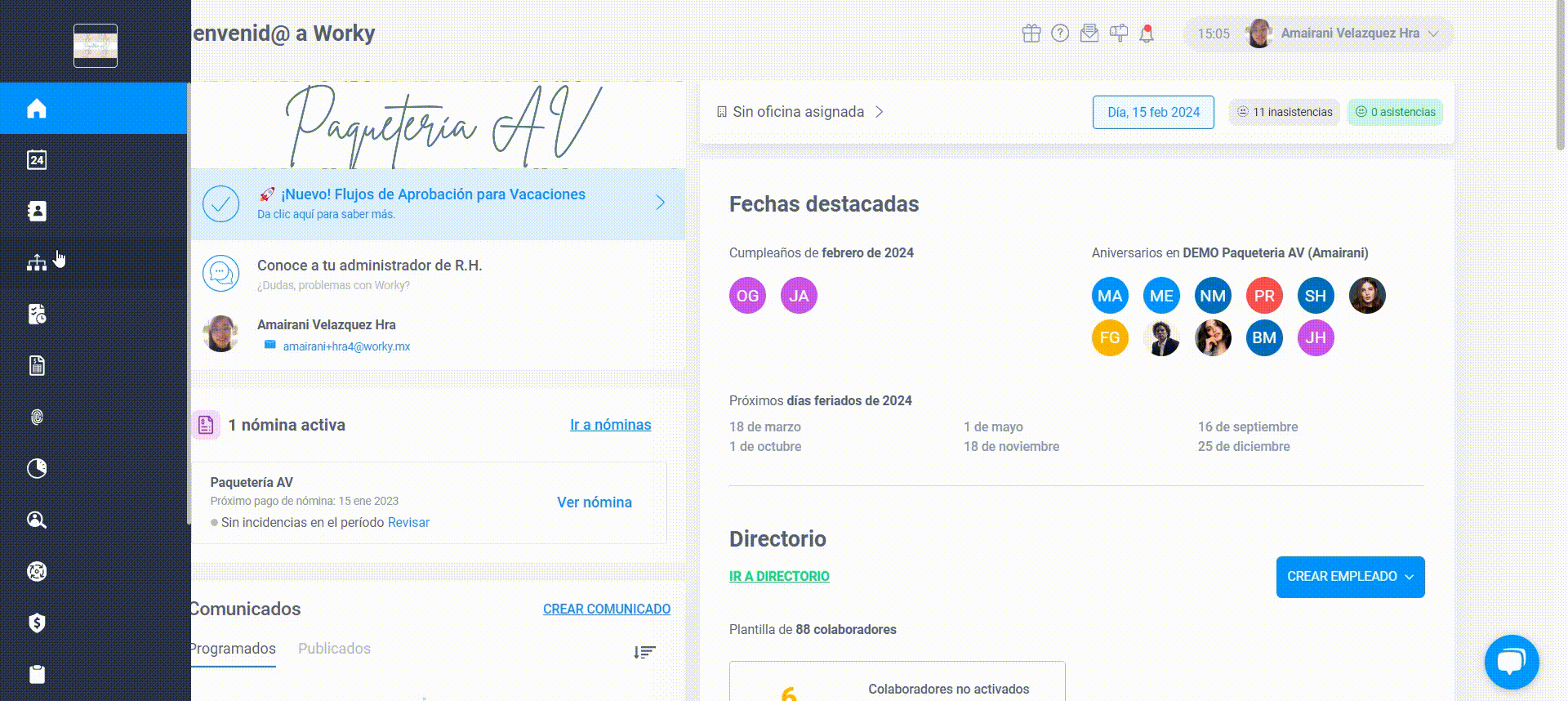The width and height of the screenshot is (1568, 701).
Task: Click IR A DIRECTORIO link
Action: [779, 576]
